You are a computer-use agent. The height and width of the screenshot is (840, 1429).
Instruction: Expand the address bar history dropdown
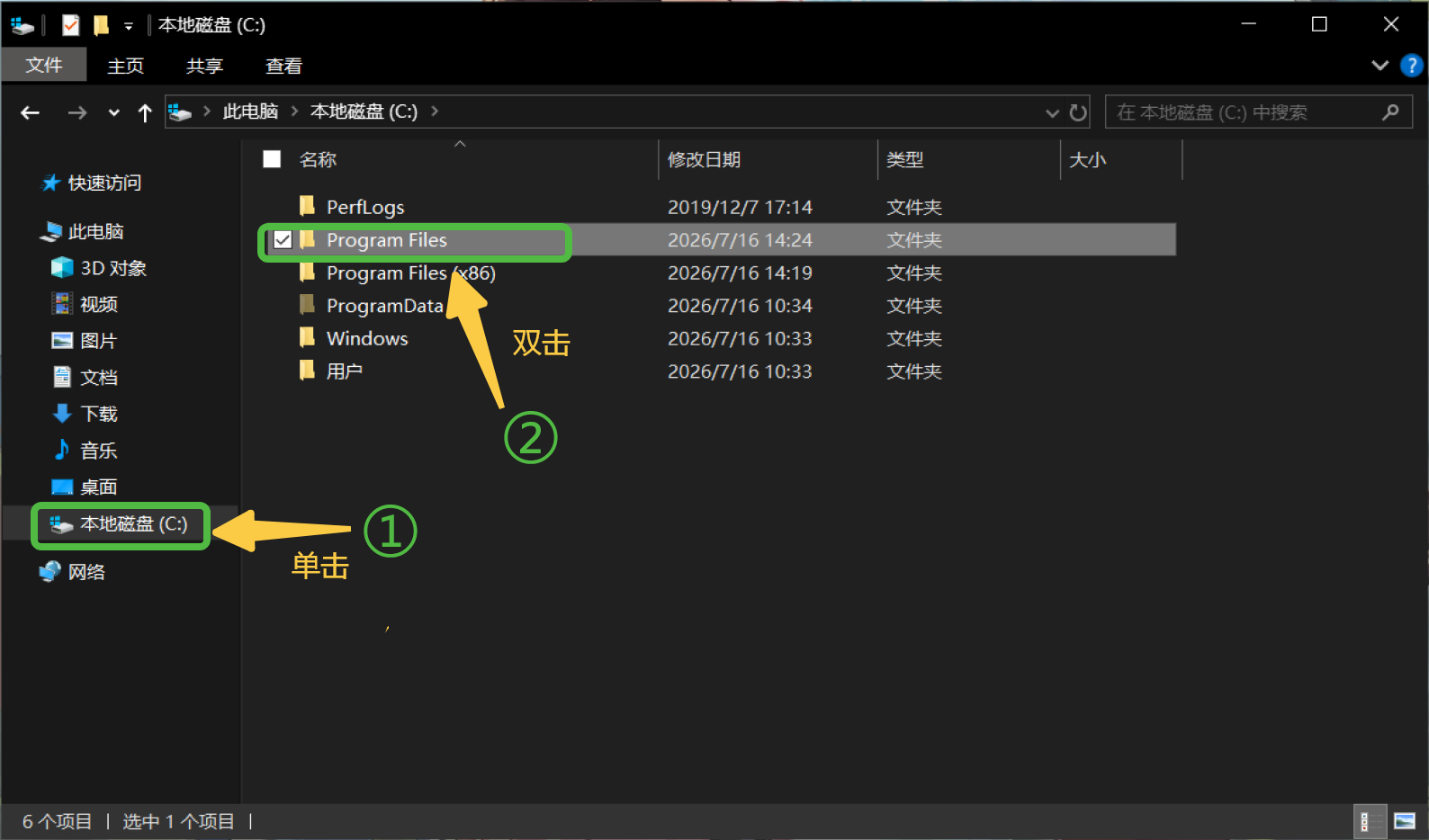[1052, 112]
